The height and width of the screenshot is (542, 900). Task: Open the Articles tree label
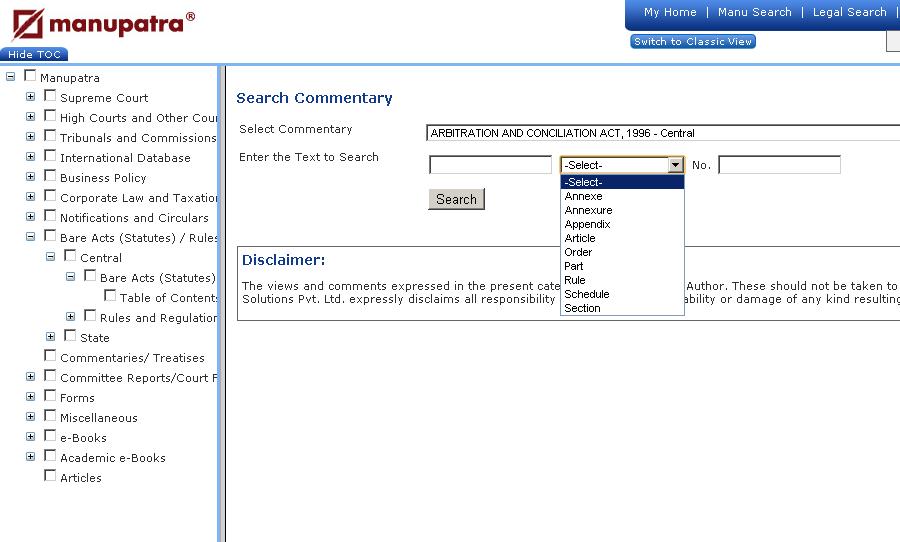81,478
